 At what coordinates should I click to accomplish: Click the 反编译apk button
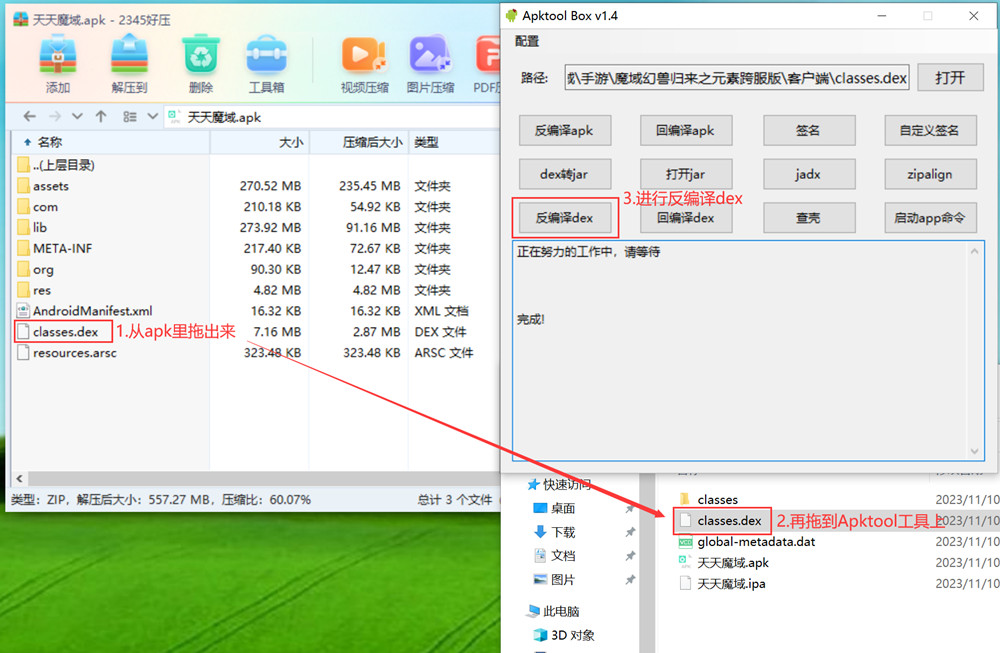(x=564, y=131)
